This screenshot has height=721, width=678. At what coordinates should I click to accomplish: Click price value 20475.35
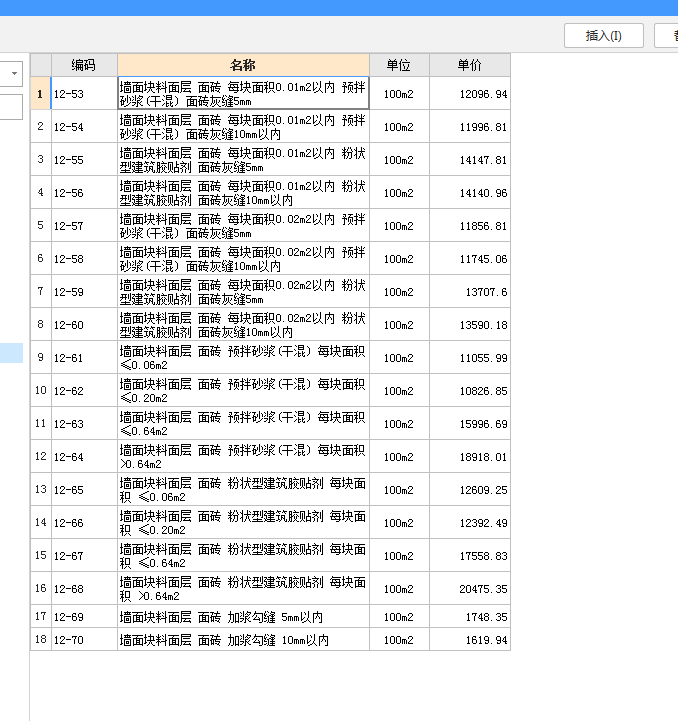pyautogui.click(x=483, y=589)
